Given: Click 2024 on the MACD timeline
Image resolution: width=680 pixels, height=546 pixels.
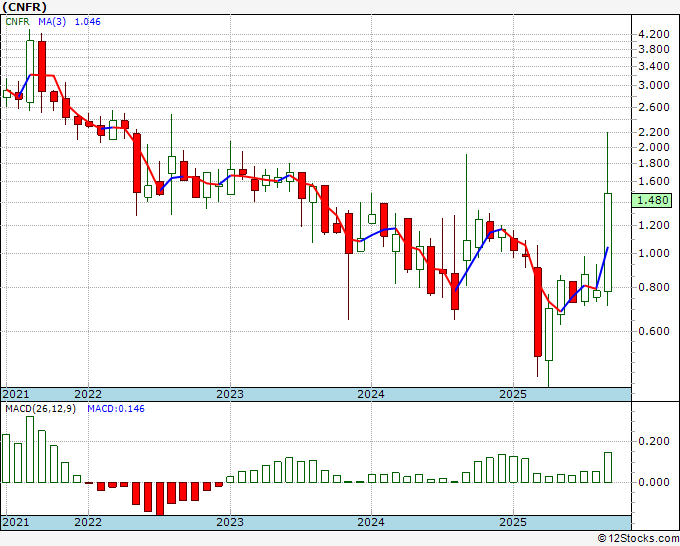Looking at the screenshot, I should 371,522.
